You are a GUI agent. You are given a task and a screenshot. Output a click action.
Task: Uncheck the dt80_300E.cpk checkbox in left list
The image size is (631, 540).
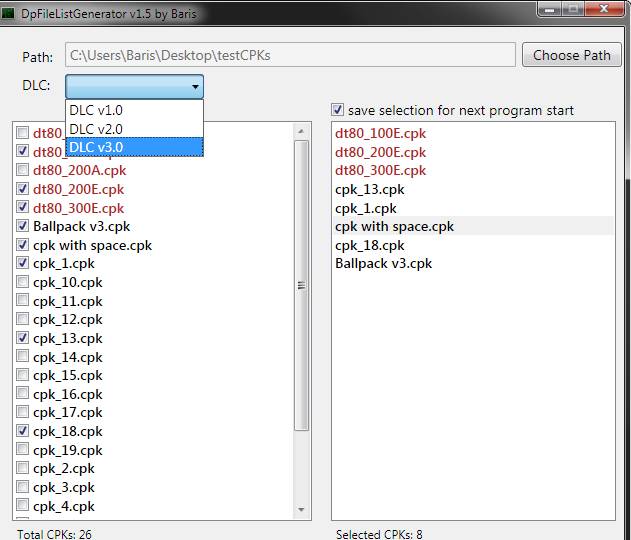tap(23, 207)
